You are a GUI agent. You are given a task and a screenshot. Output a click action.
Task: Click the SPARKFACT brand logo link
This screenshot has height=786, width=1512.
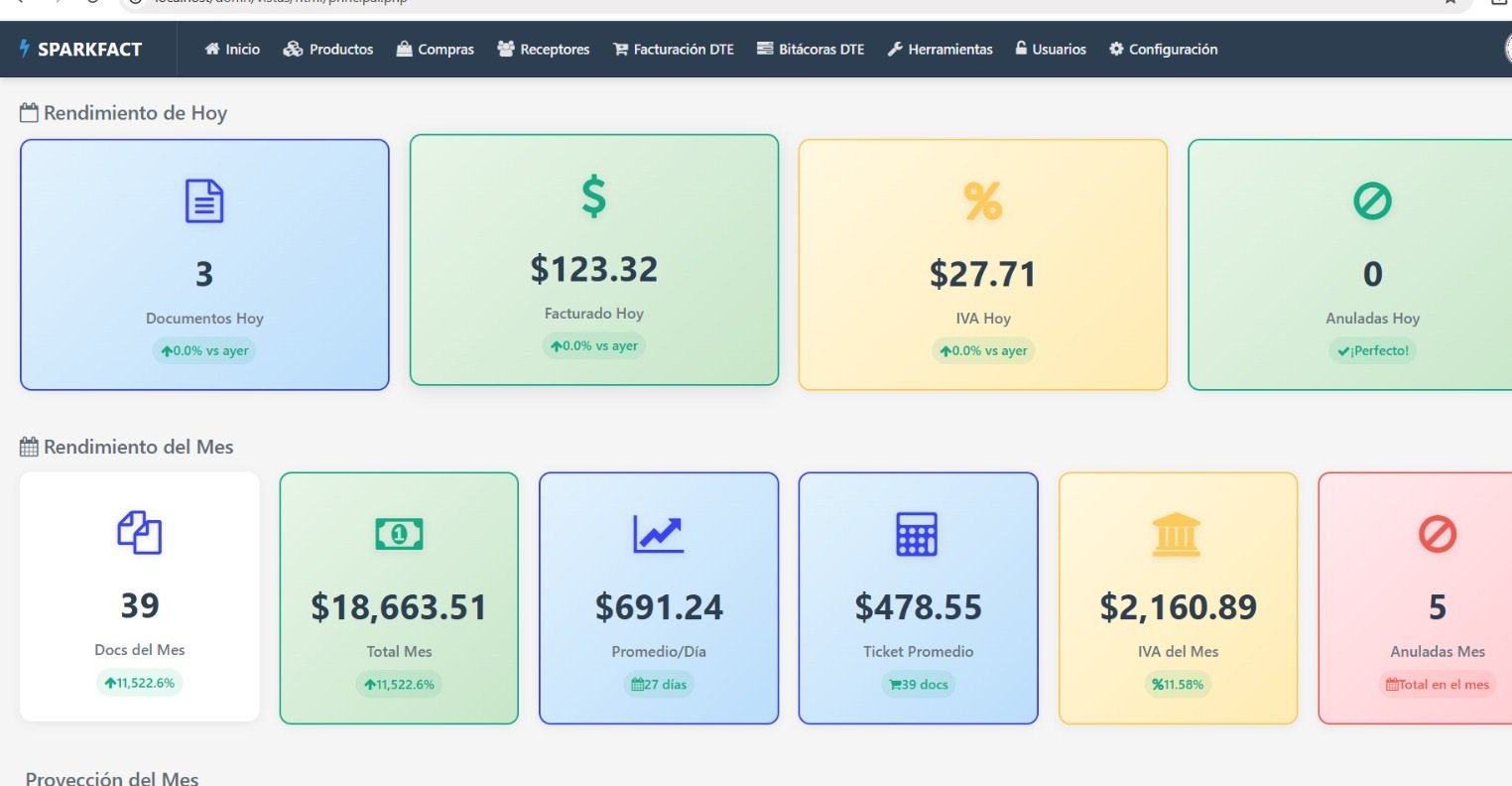tap(81, 50)
